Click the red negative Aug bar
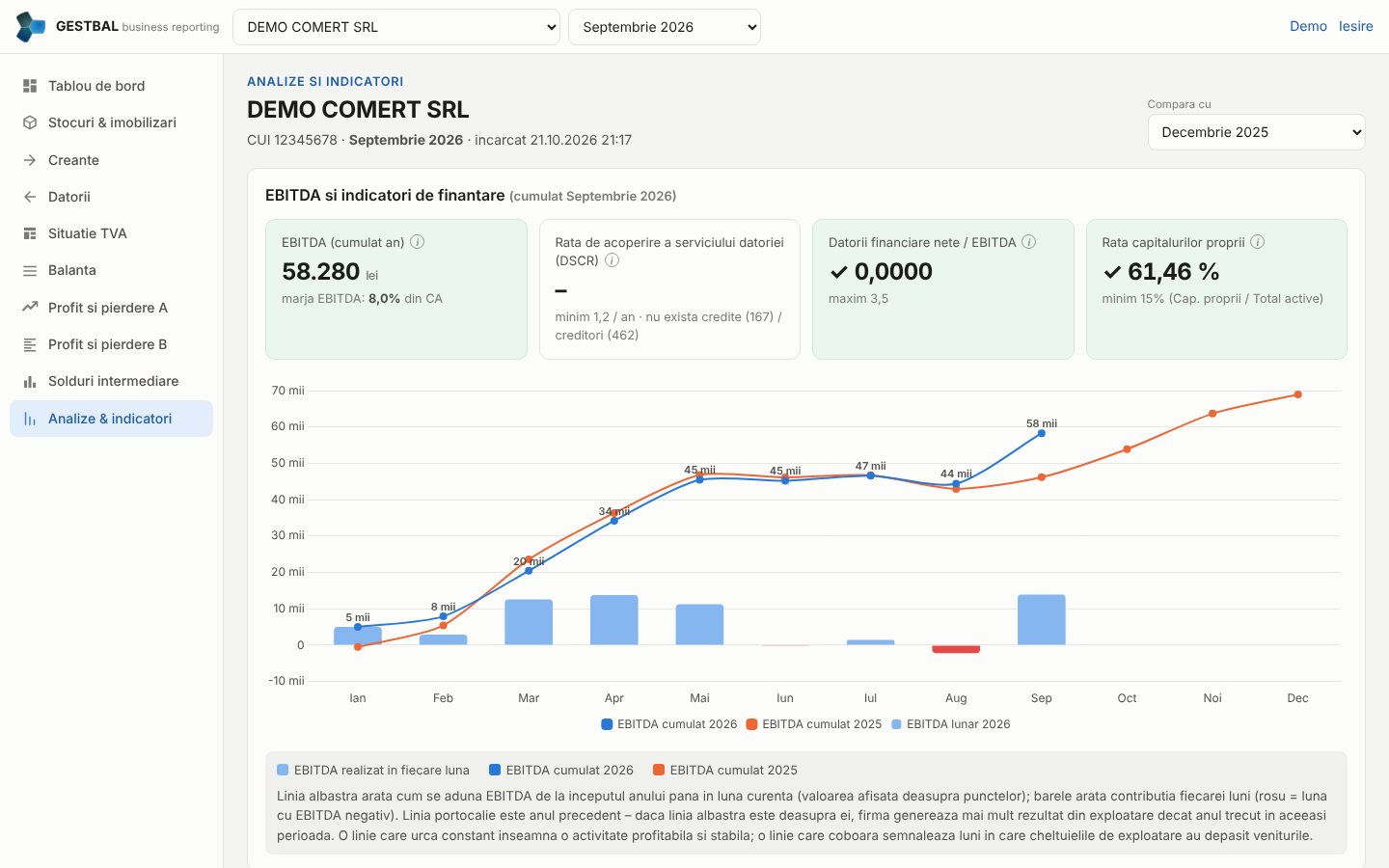Screen dimensions: 1389x868 956,649
